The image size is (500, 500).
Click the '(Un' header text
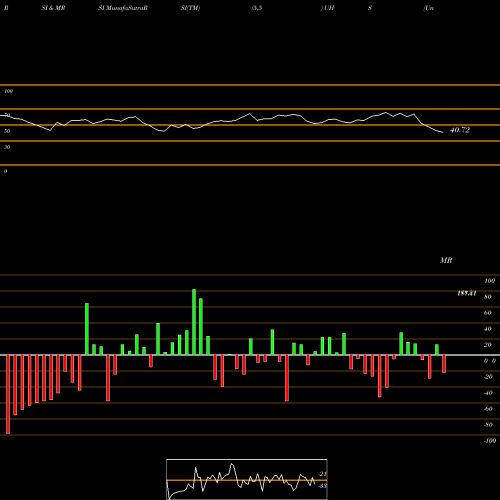click(x=429, y=8)
